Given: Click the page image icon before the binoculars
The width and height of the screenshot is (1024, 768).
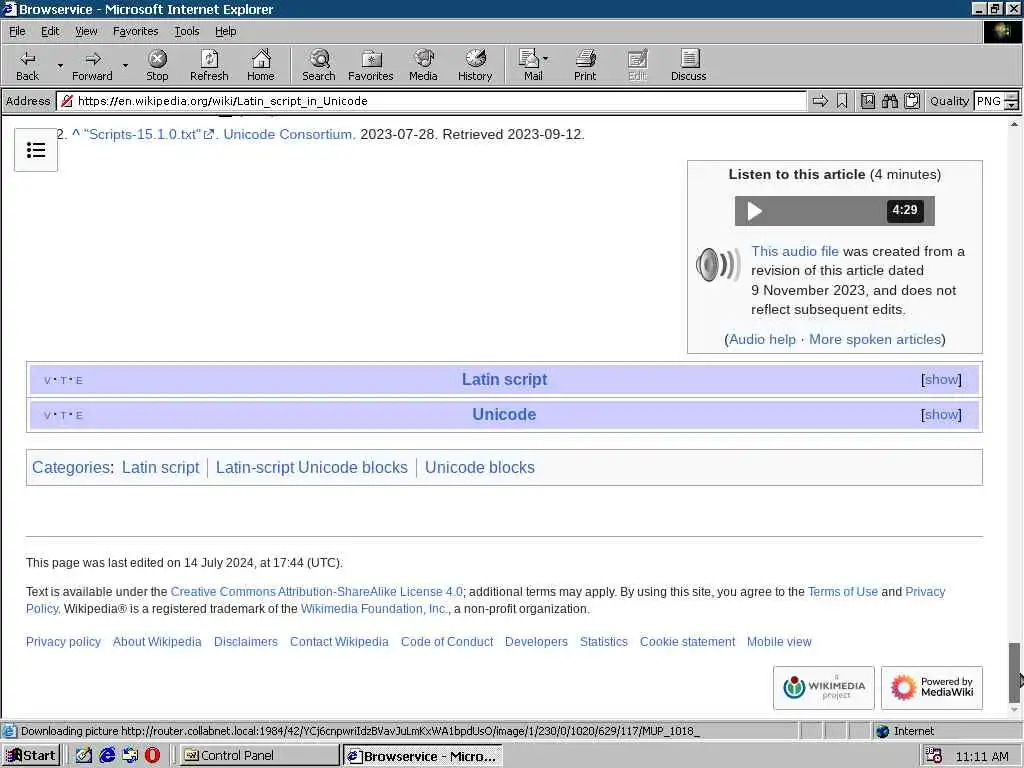Looking at the screenshot, I should 867,101.
